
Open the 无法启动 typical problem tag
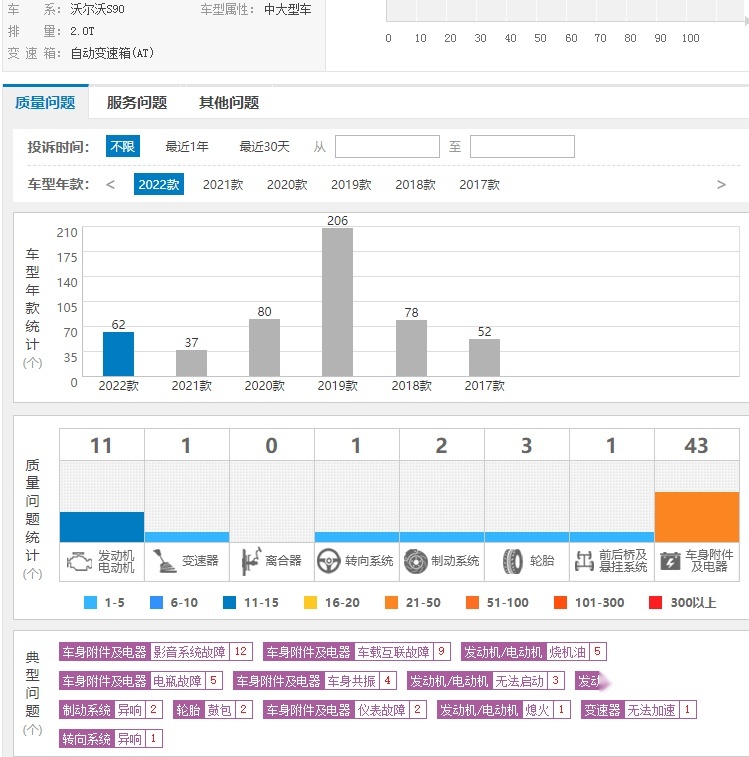pos(486,681)
